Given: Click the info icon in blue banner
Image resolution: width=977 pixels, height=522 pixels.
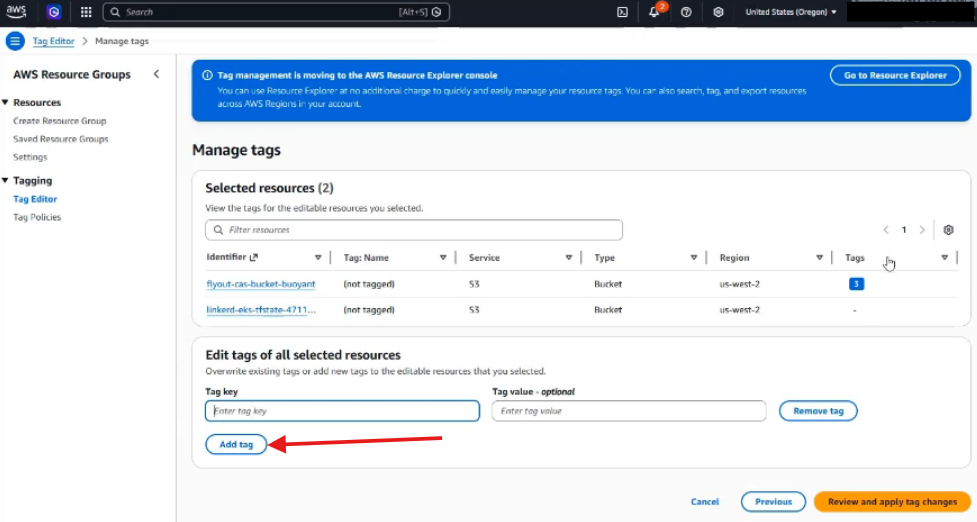Looking at the screenshot, I should pyautogui.click(x=207, y=75).
